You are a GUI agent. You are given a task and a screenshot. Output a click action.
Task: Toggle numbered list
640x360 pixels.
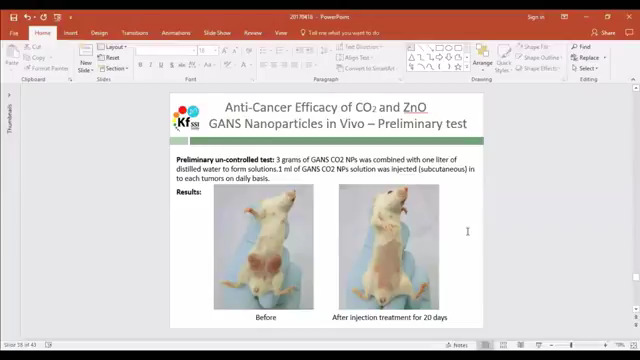click(281, 51)
